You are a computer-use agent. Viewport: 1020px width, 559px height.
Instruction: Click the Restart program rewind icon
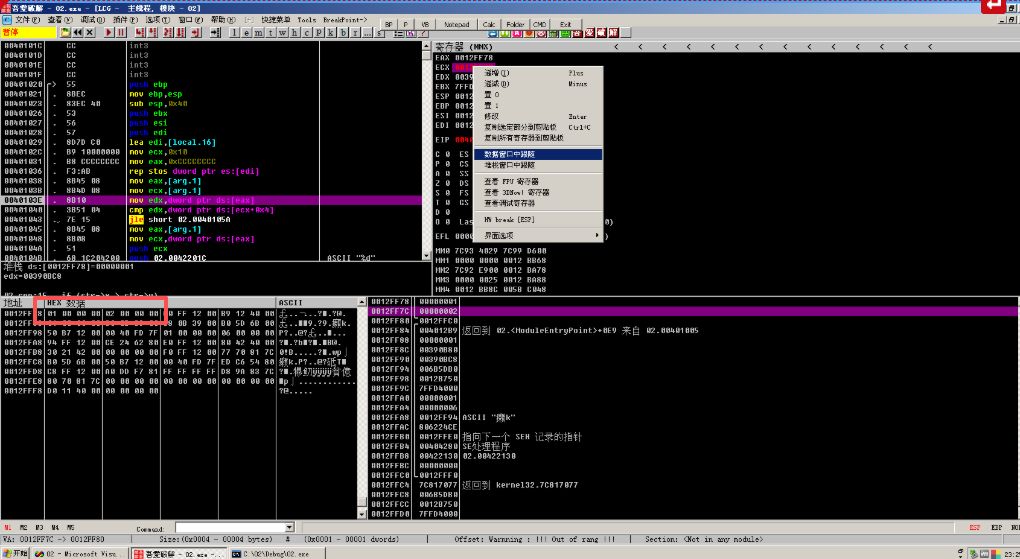[77, 33]
